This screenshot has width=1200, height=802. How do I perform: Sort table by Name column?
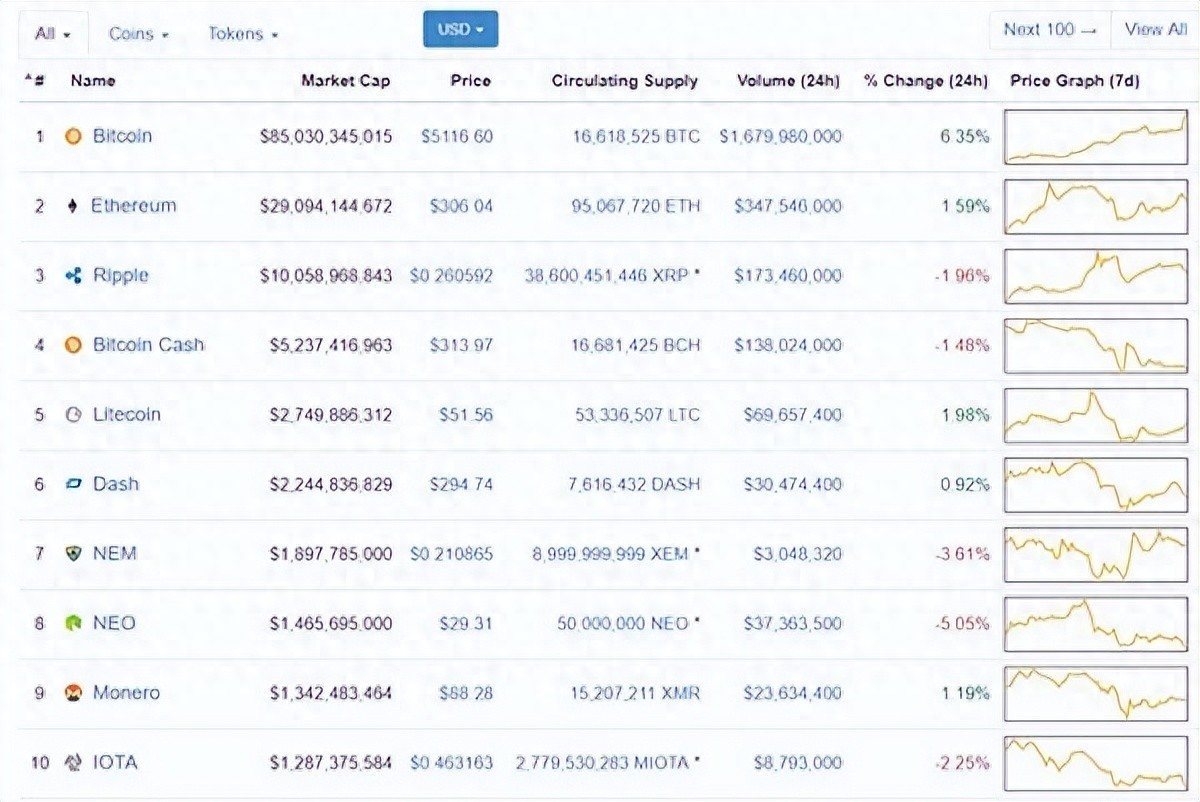93,81
